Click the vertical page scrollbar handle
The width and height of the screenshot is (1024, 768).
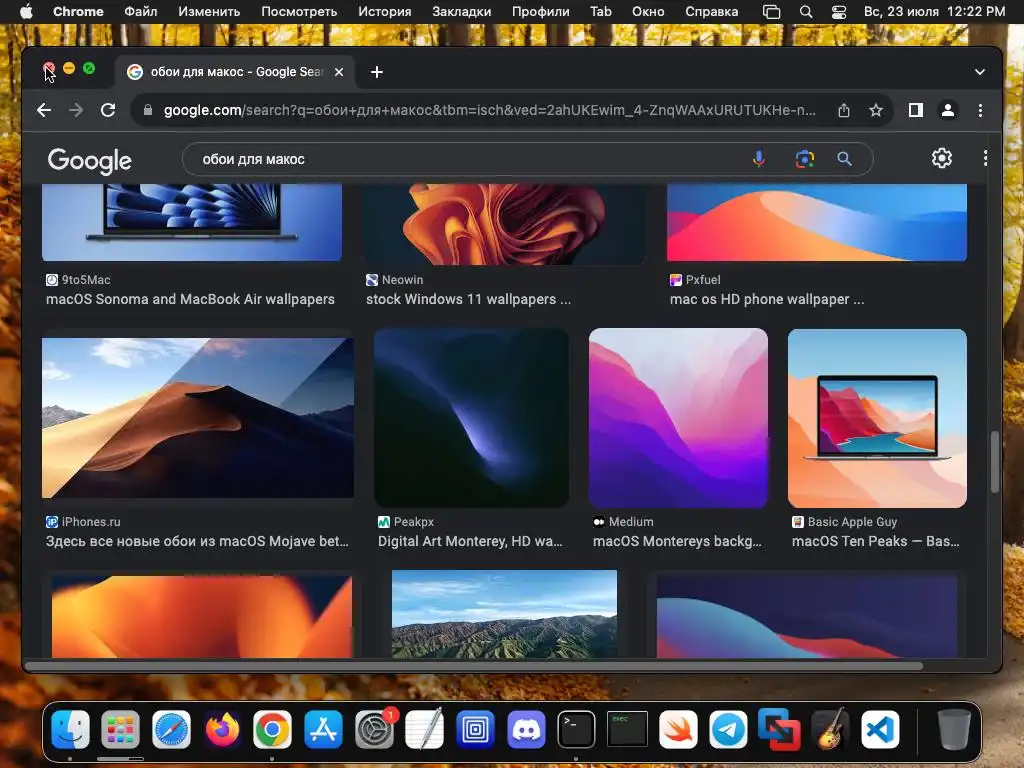pyautogui.click(x=995, y=462)
